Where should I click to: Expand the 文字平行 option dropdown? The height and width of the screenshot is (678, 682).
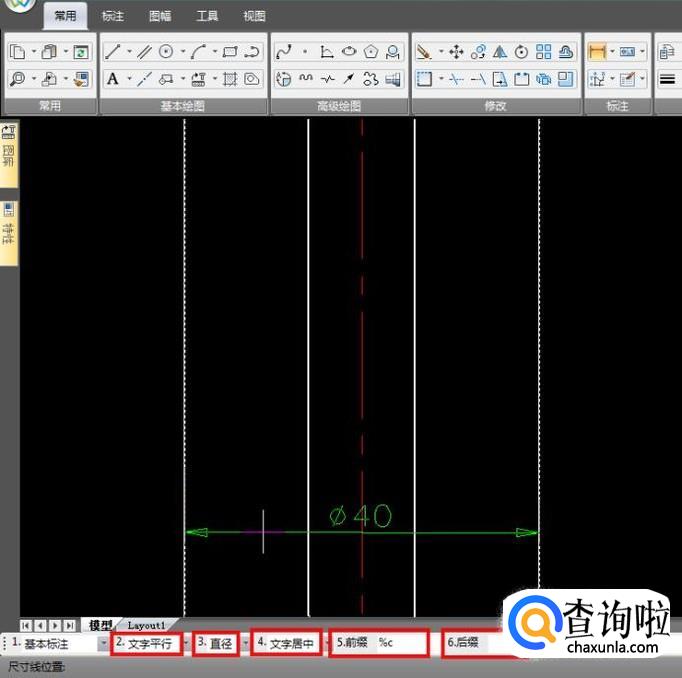[186, 644]
